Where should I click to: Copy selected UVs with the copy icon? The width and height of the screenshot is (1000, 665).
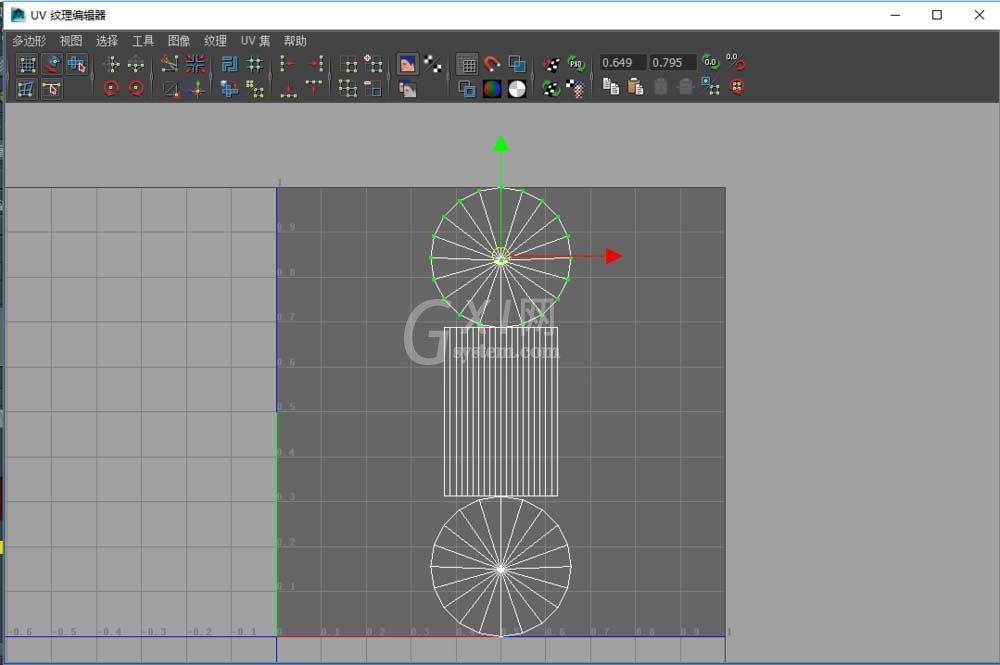610,87
